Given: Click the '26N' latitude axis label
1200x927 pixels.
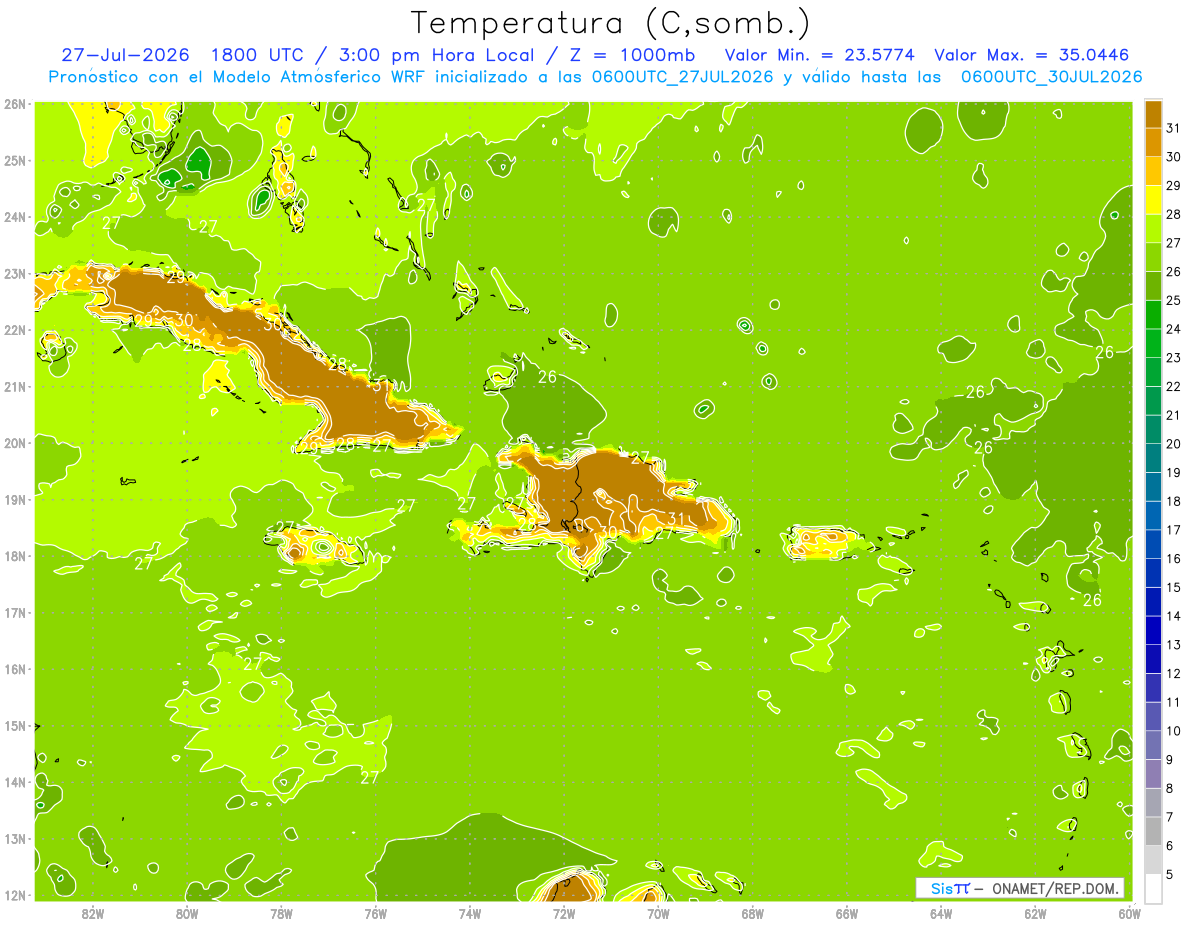Looking at the screenshot, I should pyautogui.click(x=15, y=103).
